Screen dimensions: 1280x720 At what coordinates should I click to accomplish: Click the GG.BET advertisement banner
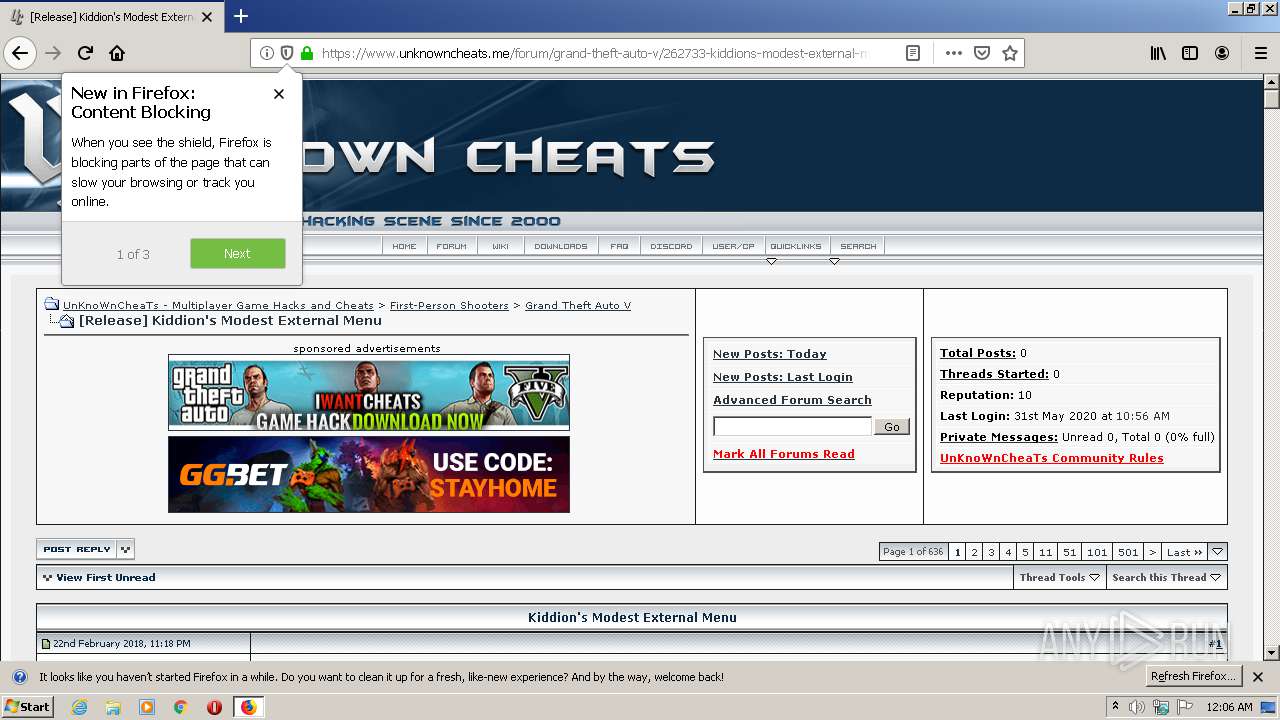click(369, 474)
